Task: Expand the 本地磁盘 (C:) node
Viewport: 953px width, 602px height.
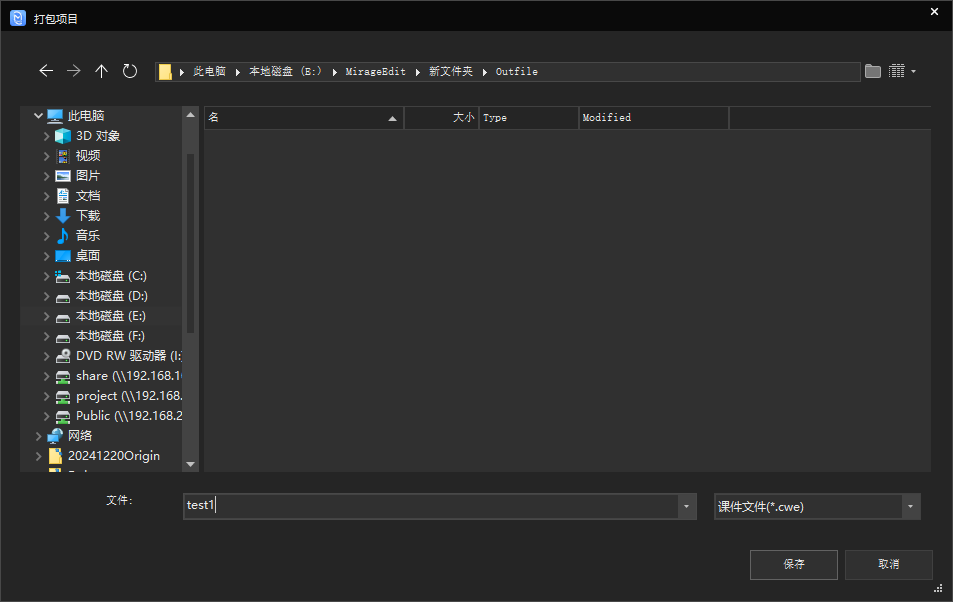Action: [47, 276]
